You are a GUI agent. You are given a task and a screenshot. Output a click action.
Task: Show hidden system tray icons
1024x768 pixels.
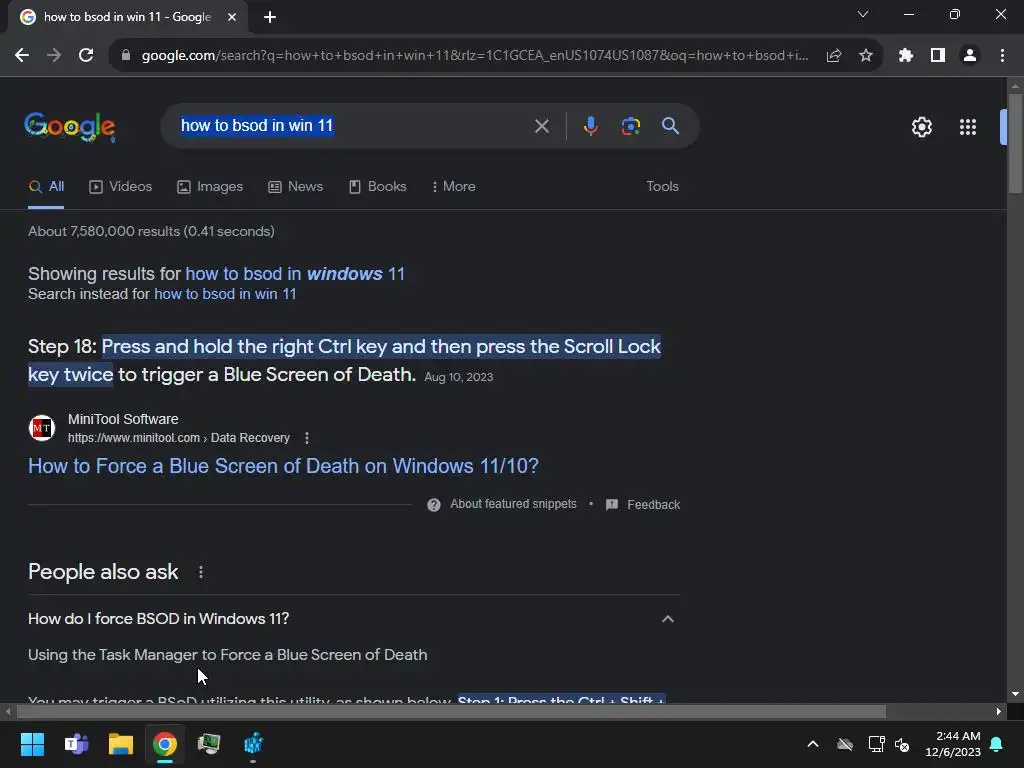point(813,744)
